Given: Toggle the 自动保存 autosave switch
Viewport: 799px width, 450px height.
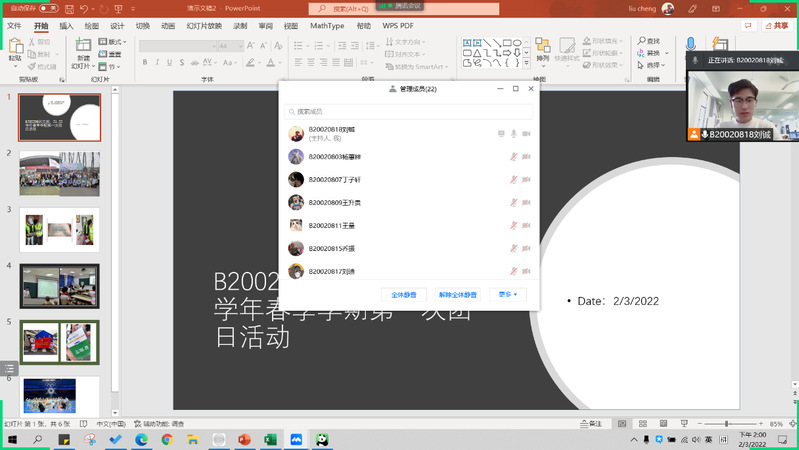Looking at the screenshot, I should [x=47, y=8].
